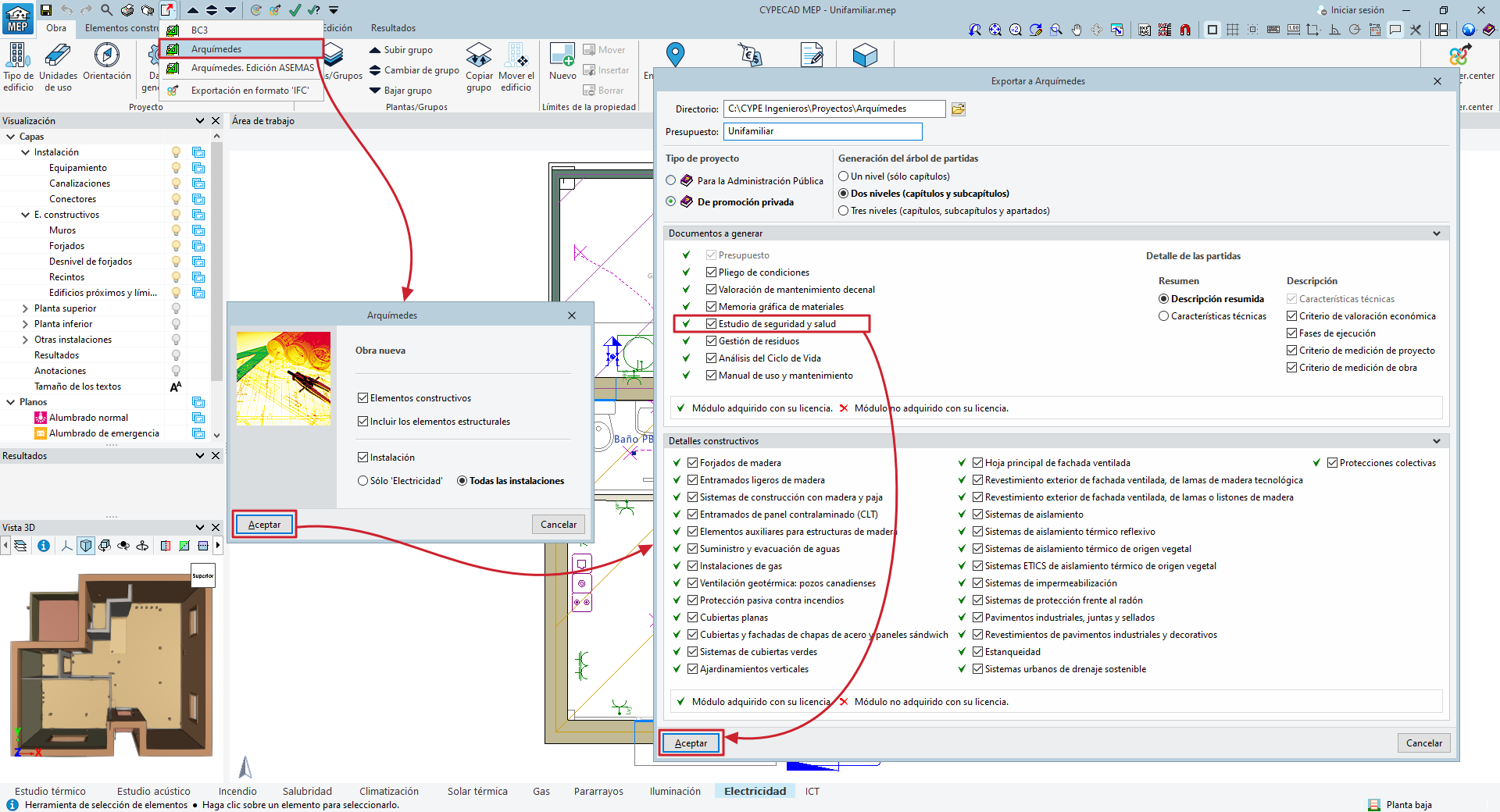1500x812 pixels.
Task: Click the Presupuesto name input field
Action: 822,131
